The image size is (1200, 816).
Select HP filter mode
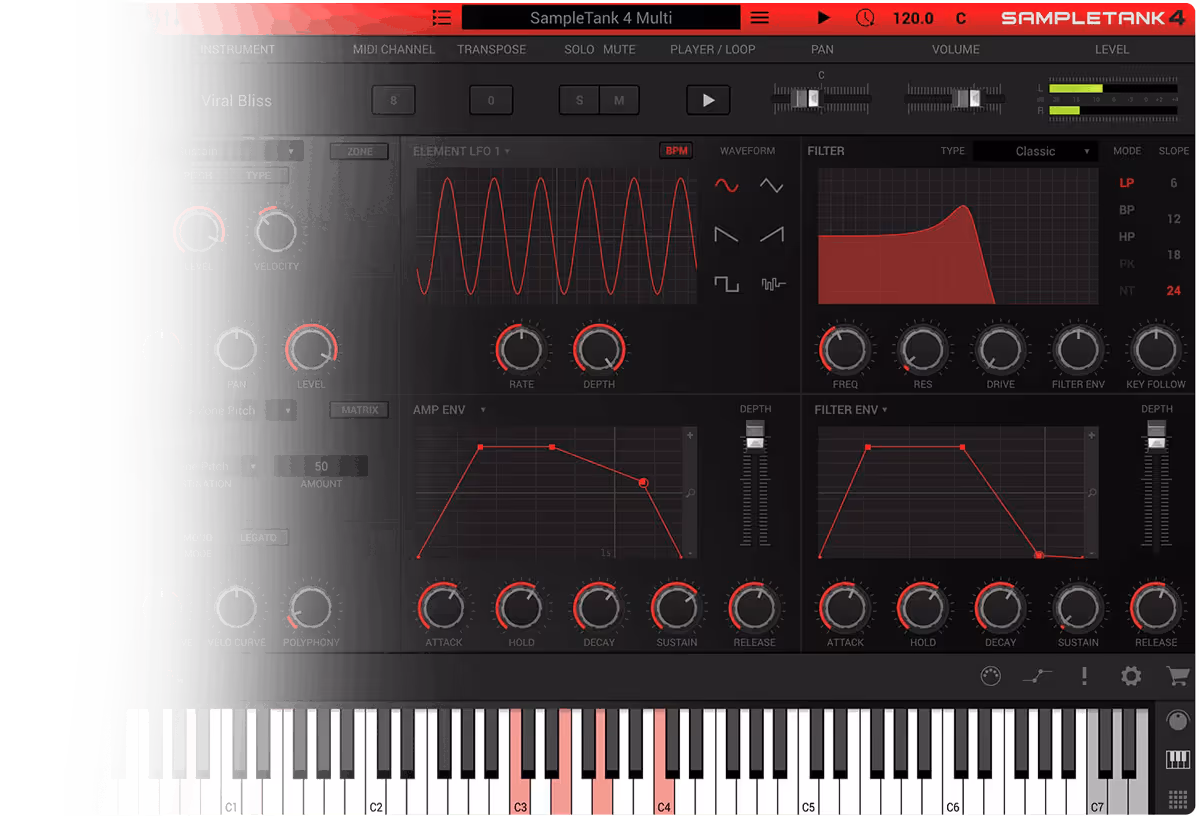[x=1127, y=237]
